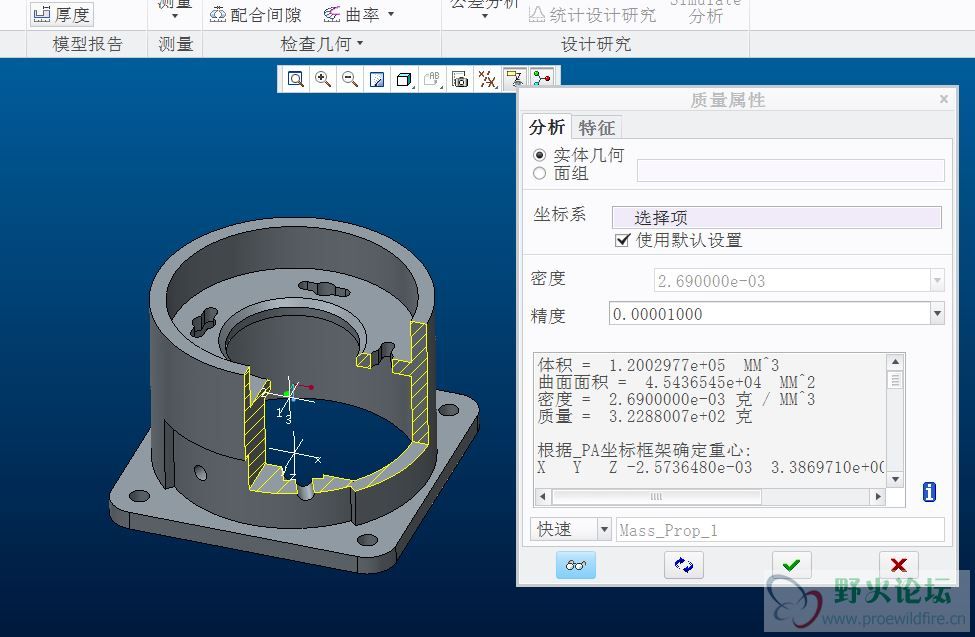Close the 质量属性 dialog
Image resolution: width=975 pixels, height=637 pixels.
click(x=943, y=99)
